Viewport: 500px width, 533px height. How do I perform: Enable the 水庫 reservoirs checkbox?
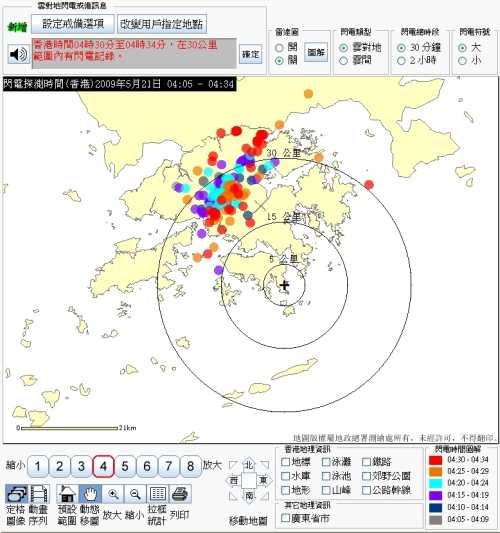[286, 476]
